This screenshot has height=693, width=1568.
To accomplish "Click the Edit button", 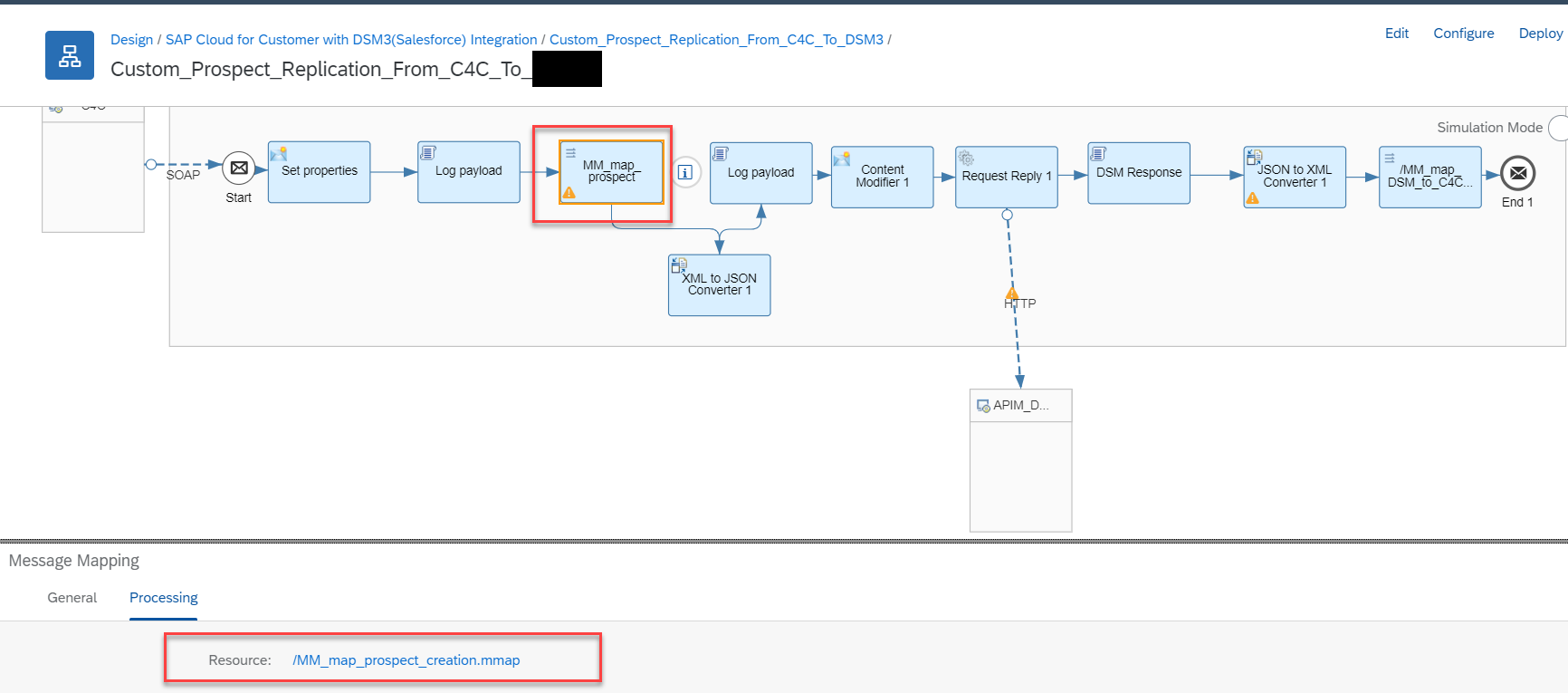I will click(1396, 34).
